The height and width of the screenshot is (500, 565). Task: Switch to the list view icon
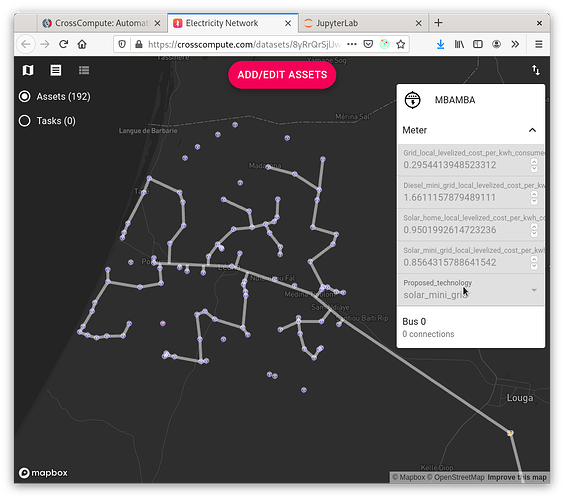84,70
